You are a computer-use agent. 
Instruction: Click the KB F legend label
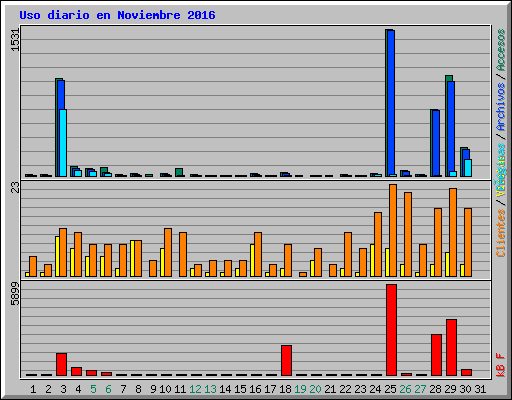pyautogui.click(x=501, y=365)
